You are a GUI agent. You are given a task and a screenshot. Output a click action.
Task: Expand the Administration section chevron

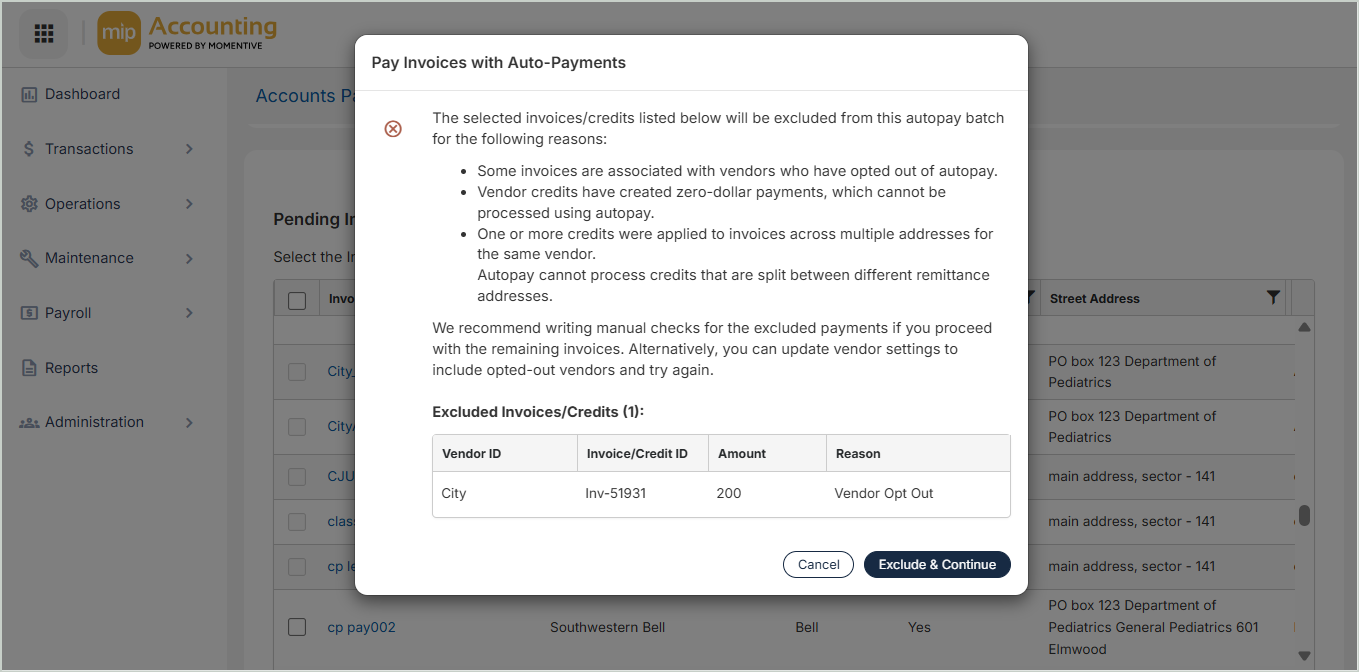pos(189,422)
